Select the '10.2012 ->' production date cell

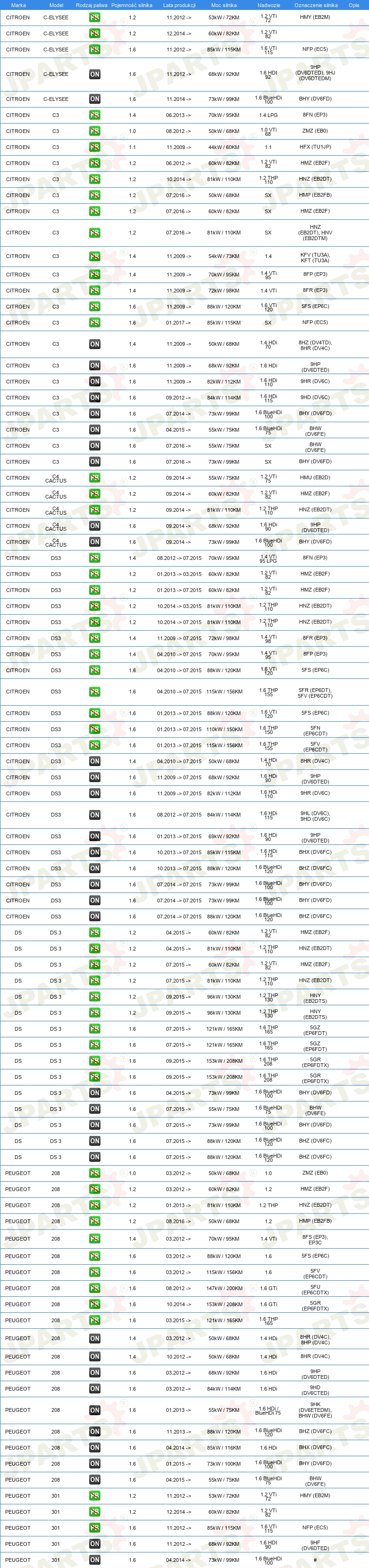(x=178, y=1356)
